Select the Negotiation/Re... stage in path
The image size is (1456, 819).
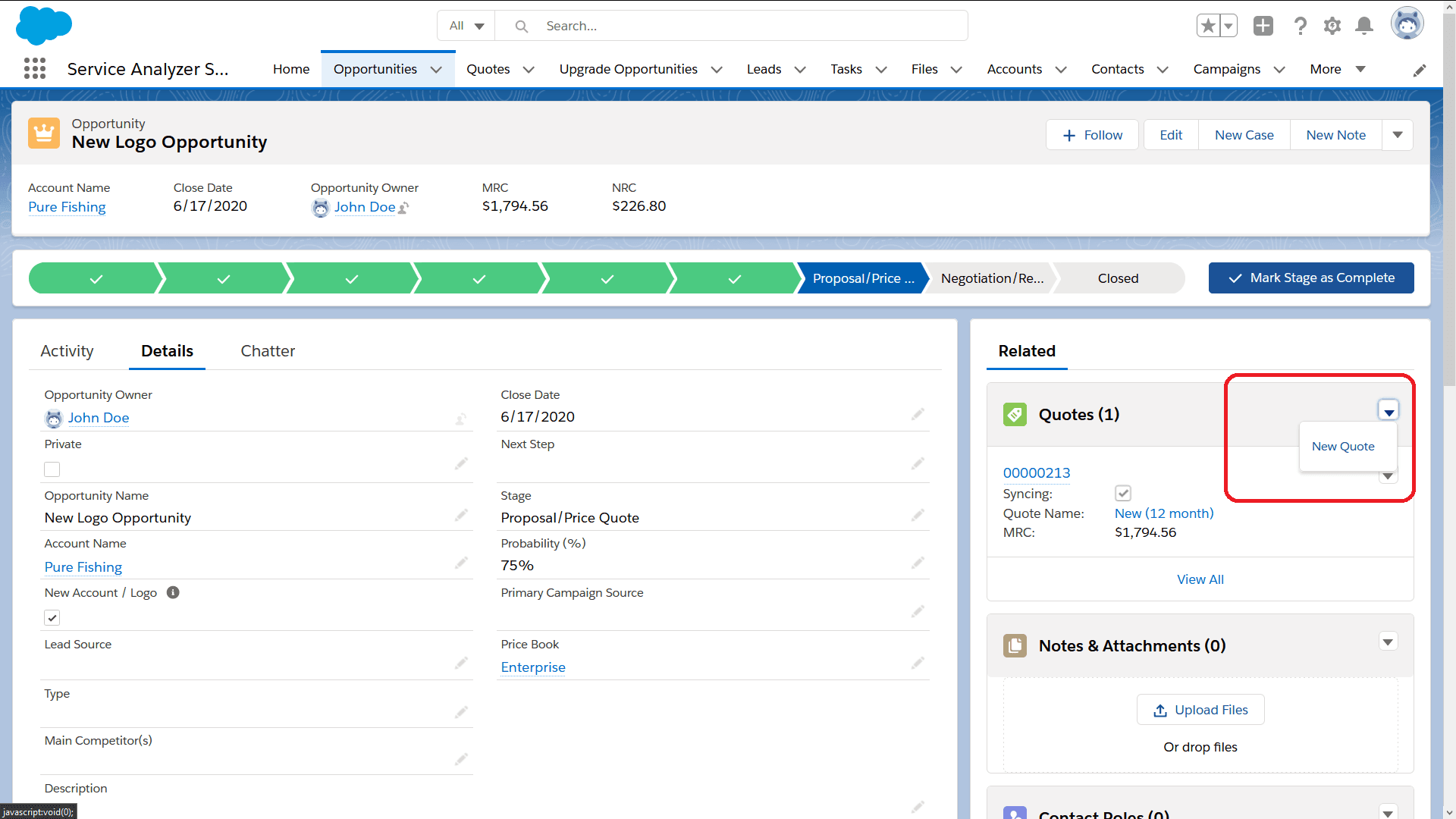click(992, 278)
